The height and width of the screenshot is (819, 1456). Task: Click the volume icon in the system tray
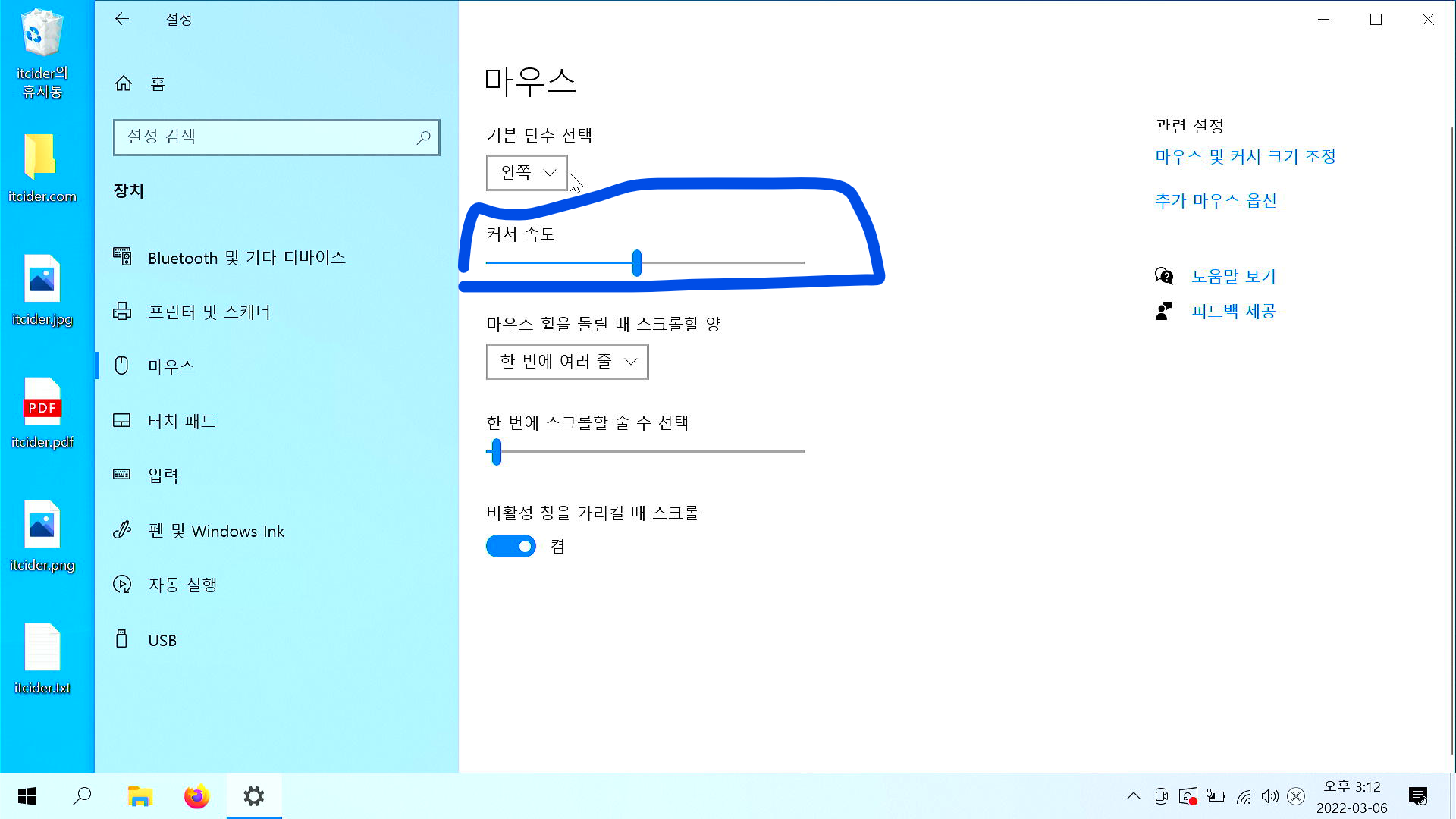(x=1269, y=796)
